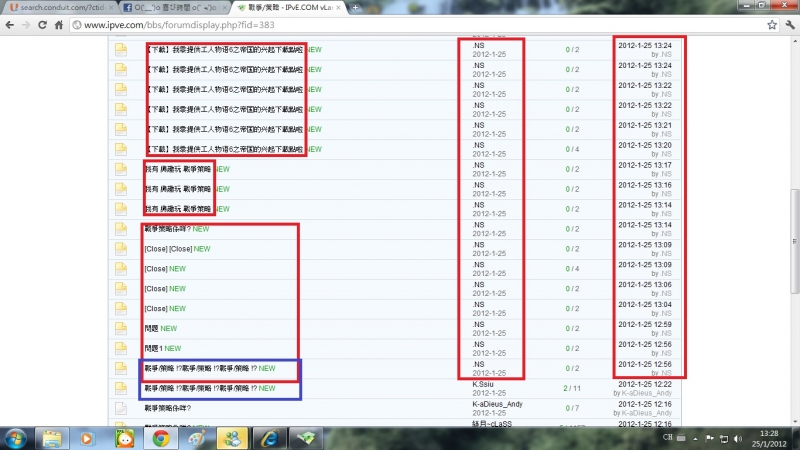Open the Chrome taskbar icon
800x450 pixels.
click(x=161, y=439)
